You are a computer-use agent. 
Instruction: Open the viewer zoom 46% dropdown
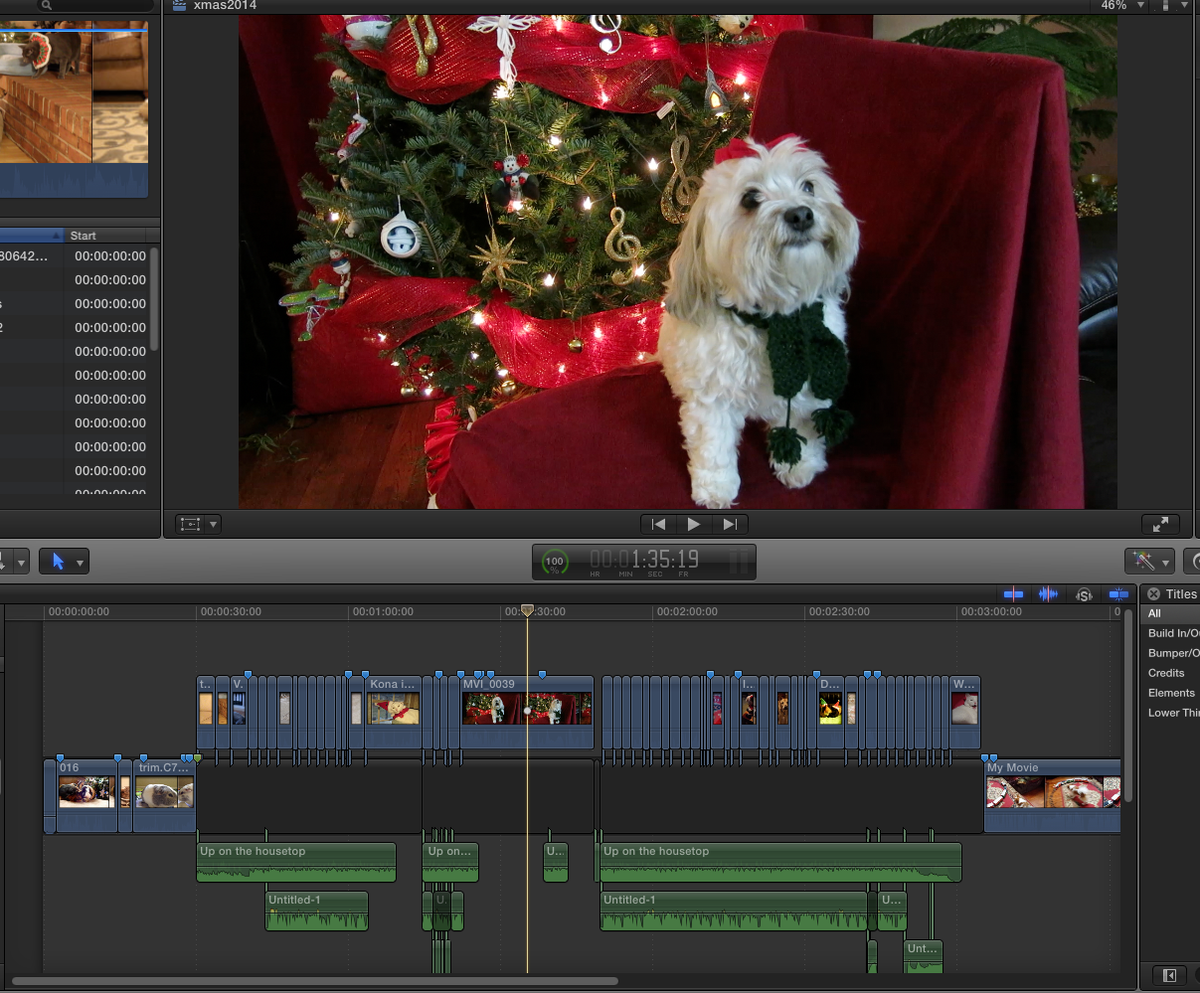(x=1121, y=5)
